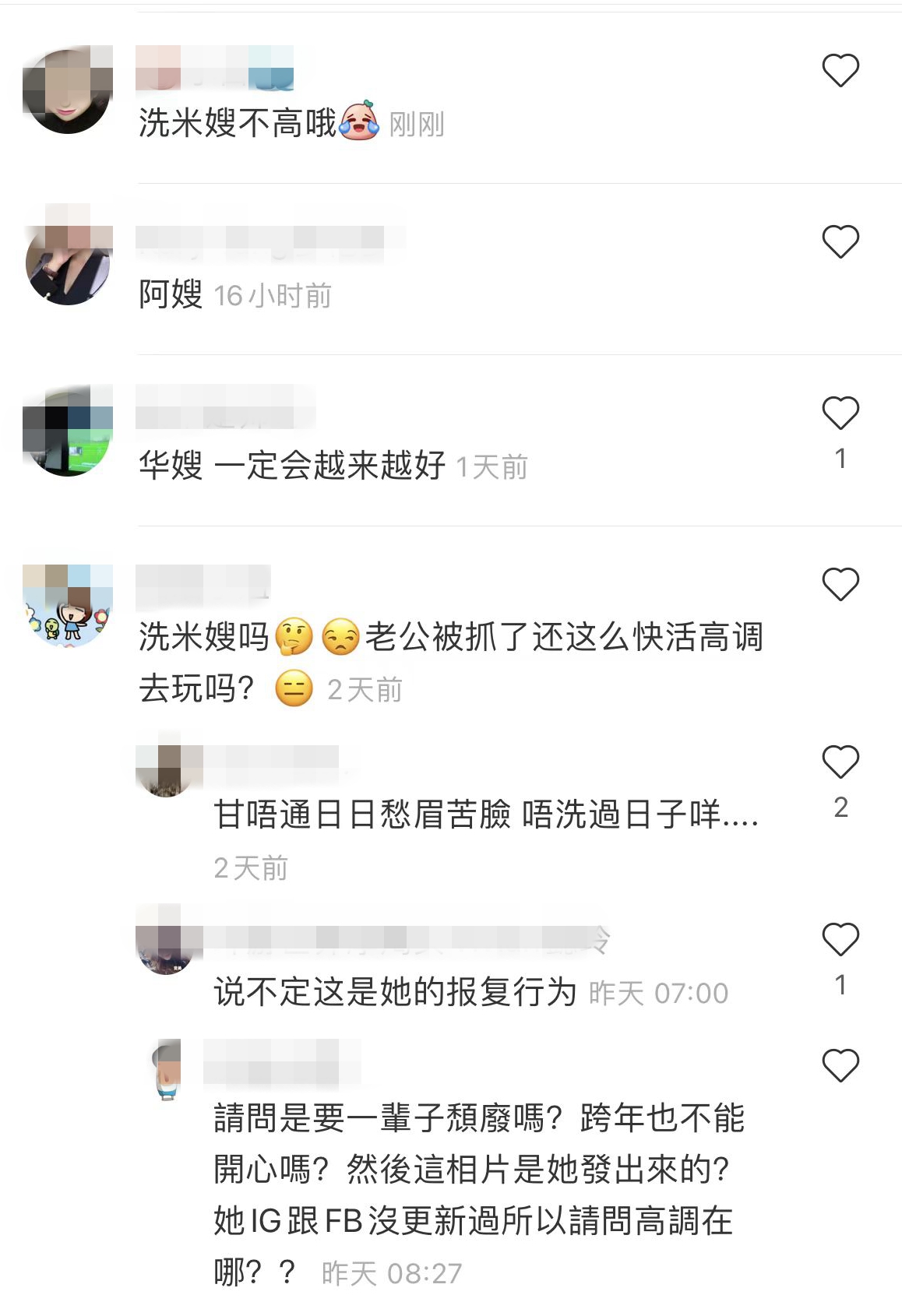This screenshot has height=1316, width=902.
Task: Reply to comment 华嫂 一定会越来越好
Action: click(x=292, y=466)
